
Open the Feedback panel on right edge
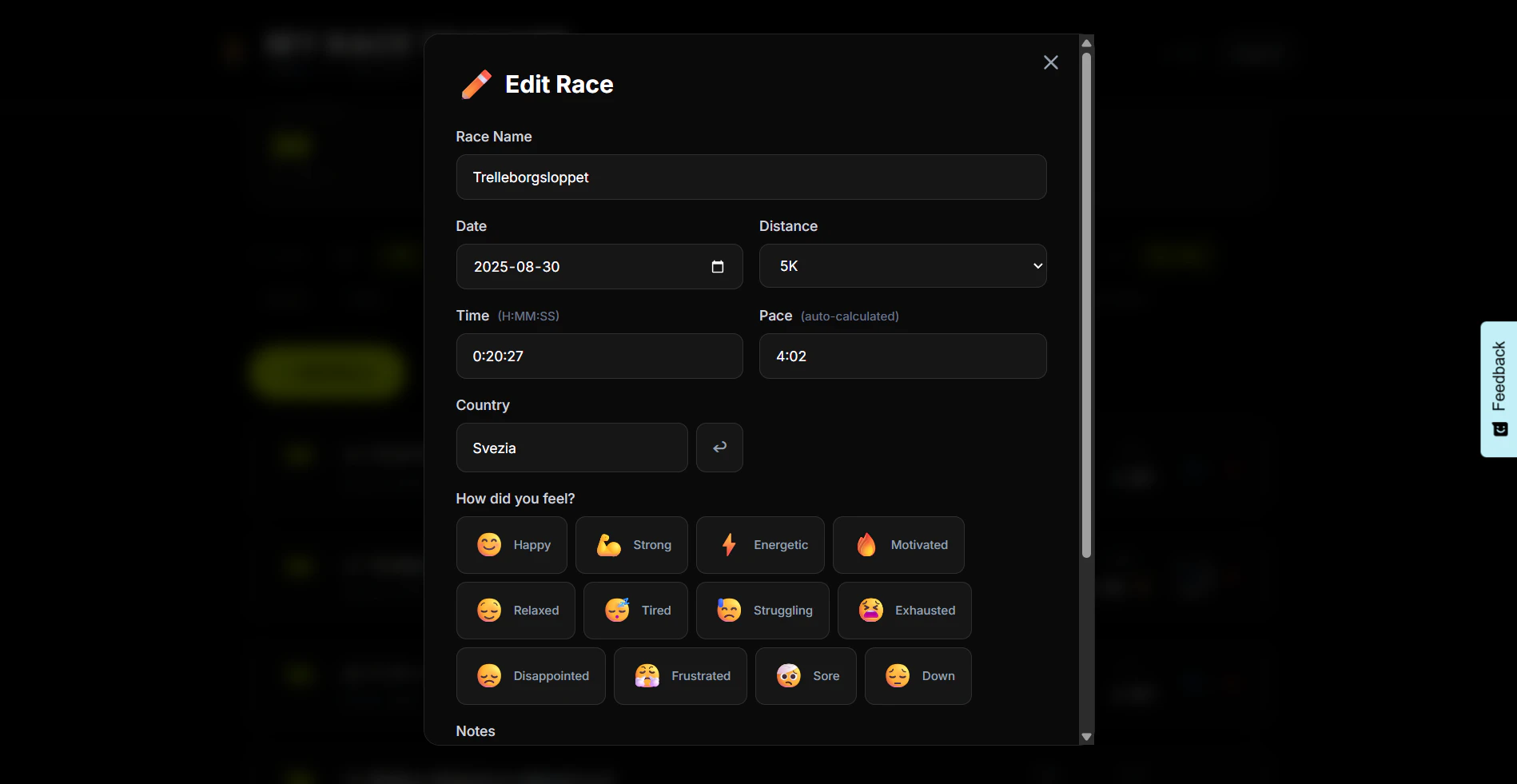click(x=1498, y=389)
